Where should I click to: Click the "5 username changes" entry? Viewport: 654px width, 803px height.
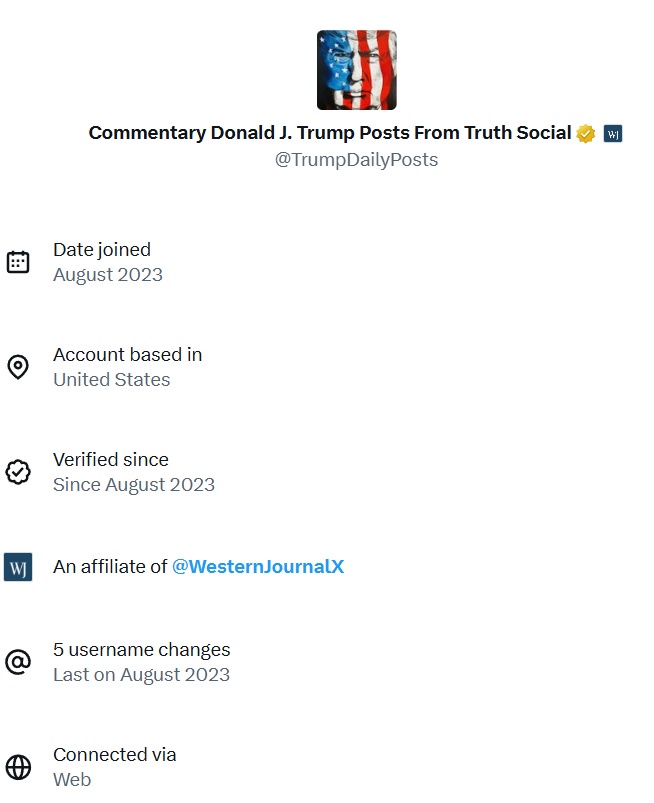[x=141, y=650]
